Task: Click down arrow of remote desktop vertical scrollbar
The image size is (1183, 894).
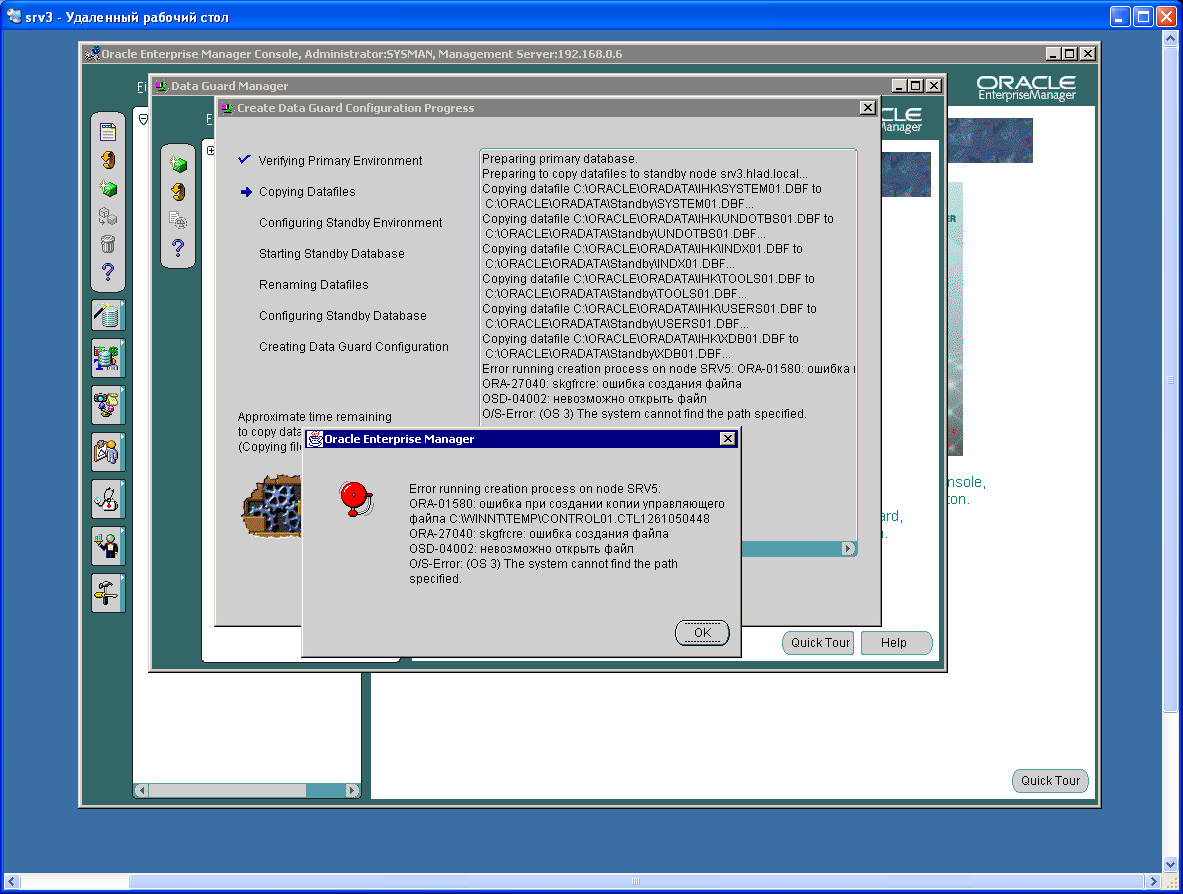Action: [1170, 865]
